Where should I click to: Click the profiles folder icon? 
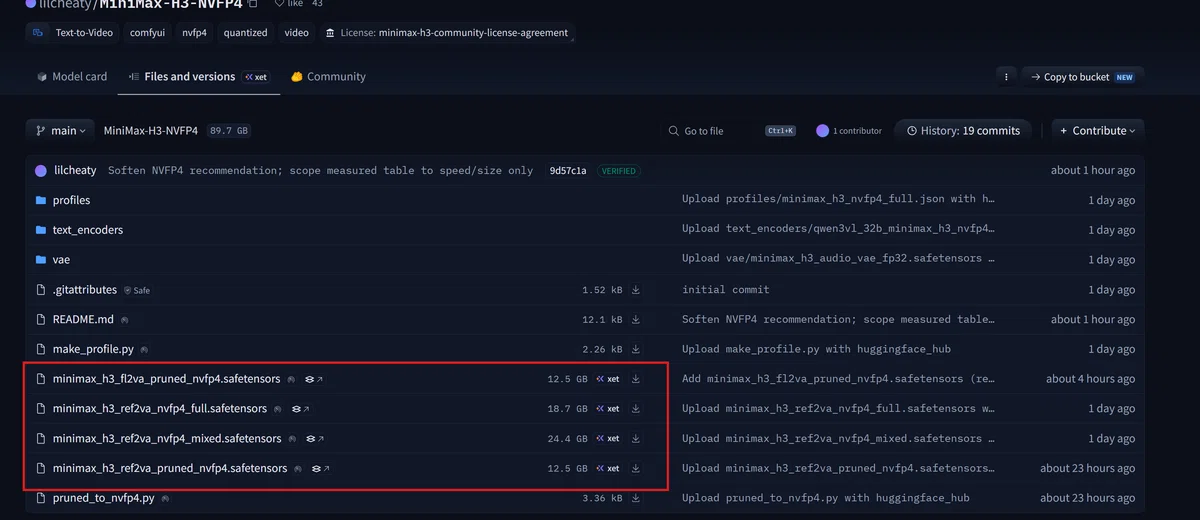coord(41,200)
